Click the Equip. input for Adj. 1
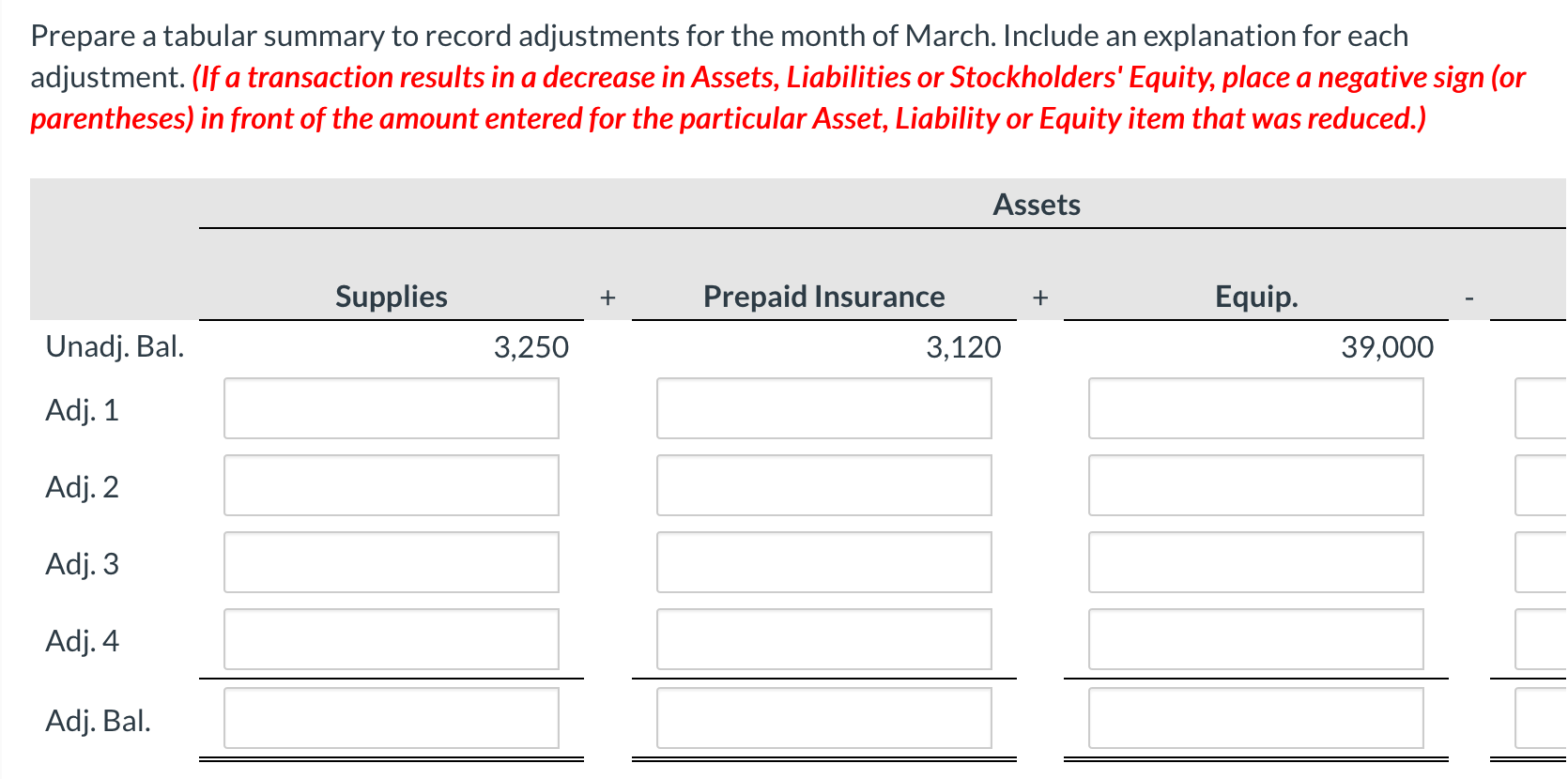Image resolution: width=1568 pixels, height=779 pixels. (x=1256, y=408)
